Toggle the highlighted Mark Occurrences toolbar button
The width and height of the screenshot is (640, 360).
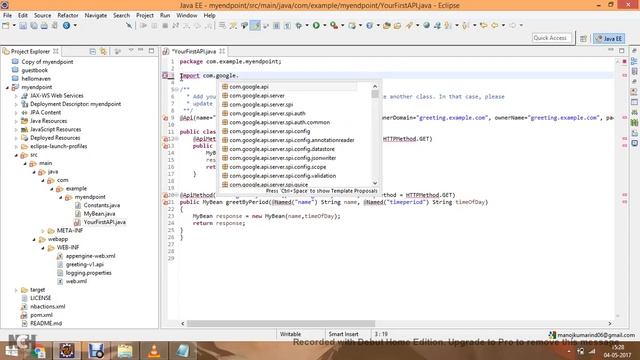tap(255, 25)
